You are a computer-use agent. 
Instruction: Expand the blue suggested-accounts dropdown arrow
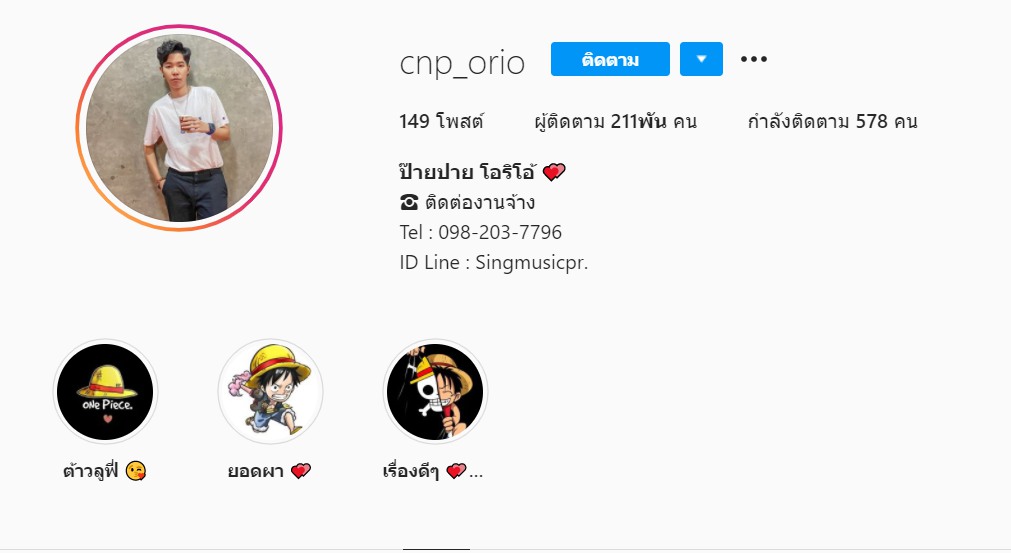point(701,59)
